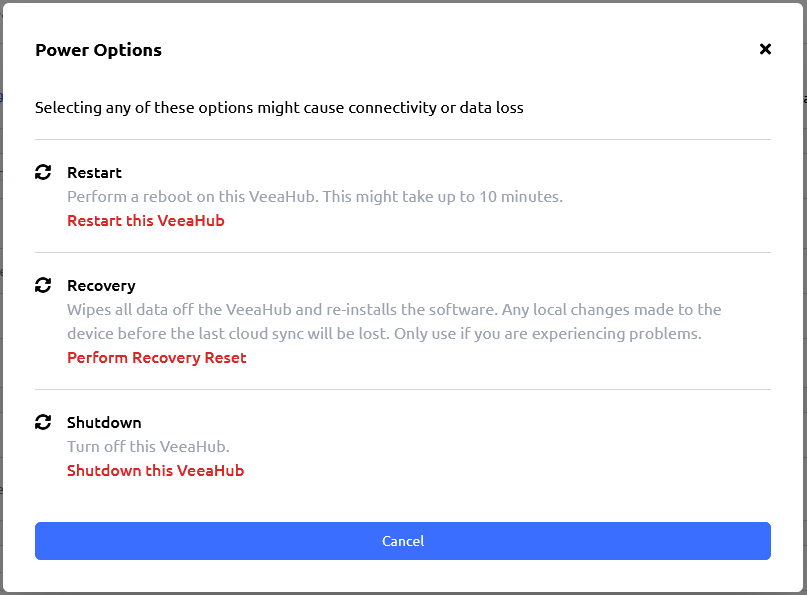This screenshot has width=807, height=595.
Task: Click the circular arrows icon beside Restart
Action: pos(43,172)
